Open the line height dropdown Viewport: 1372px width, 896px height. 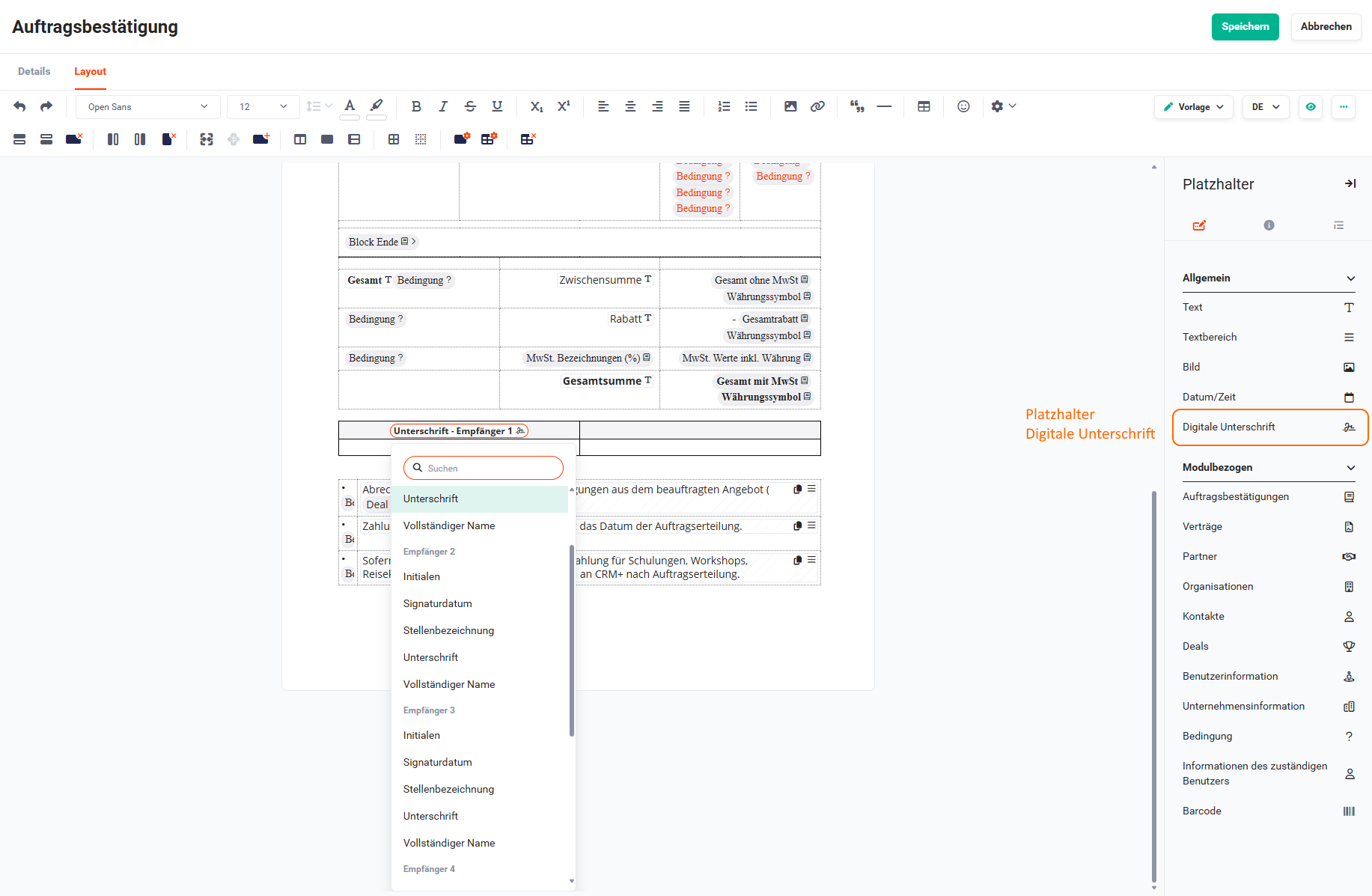coord(319,106)
